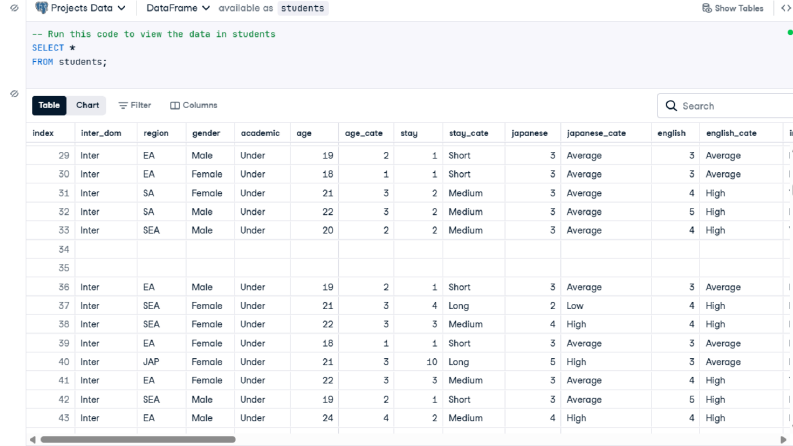Image resolution: width=793 pixels, height=446 pixels.
Task: Open the DataFrame output type dropdown
Action: tap(178, 8)
